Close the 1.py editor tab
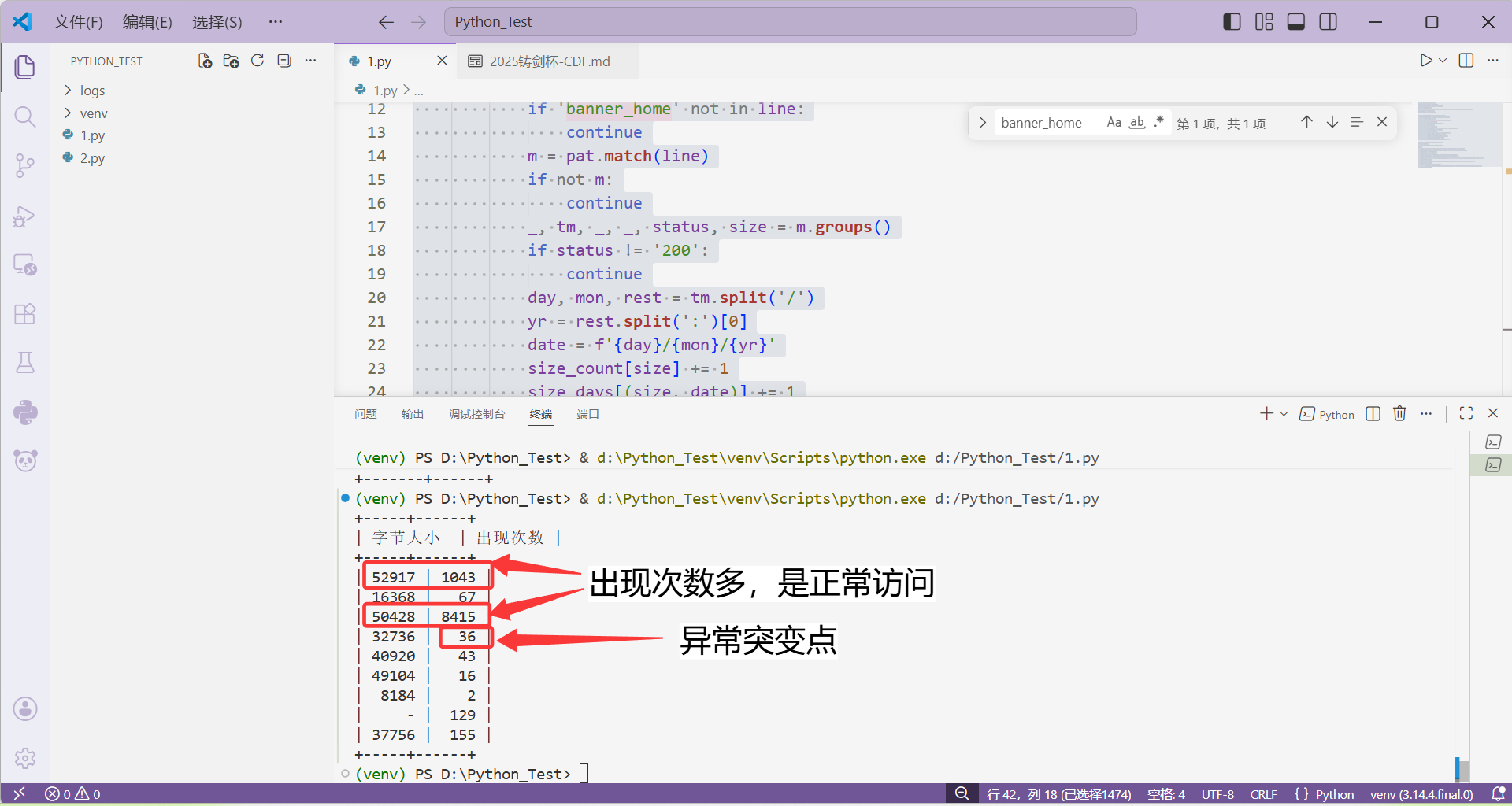Image resolution: width=1512 pixels, height=806 pixels. tap(442, 61)
